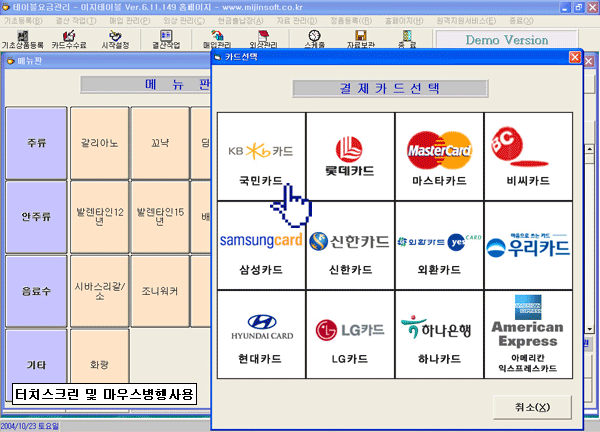Open the 원격지원서비스(E) menu
Viewport: 600px width, 432px height.
466,21
